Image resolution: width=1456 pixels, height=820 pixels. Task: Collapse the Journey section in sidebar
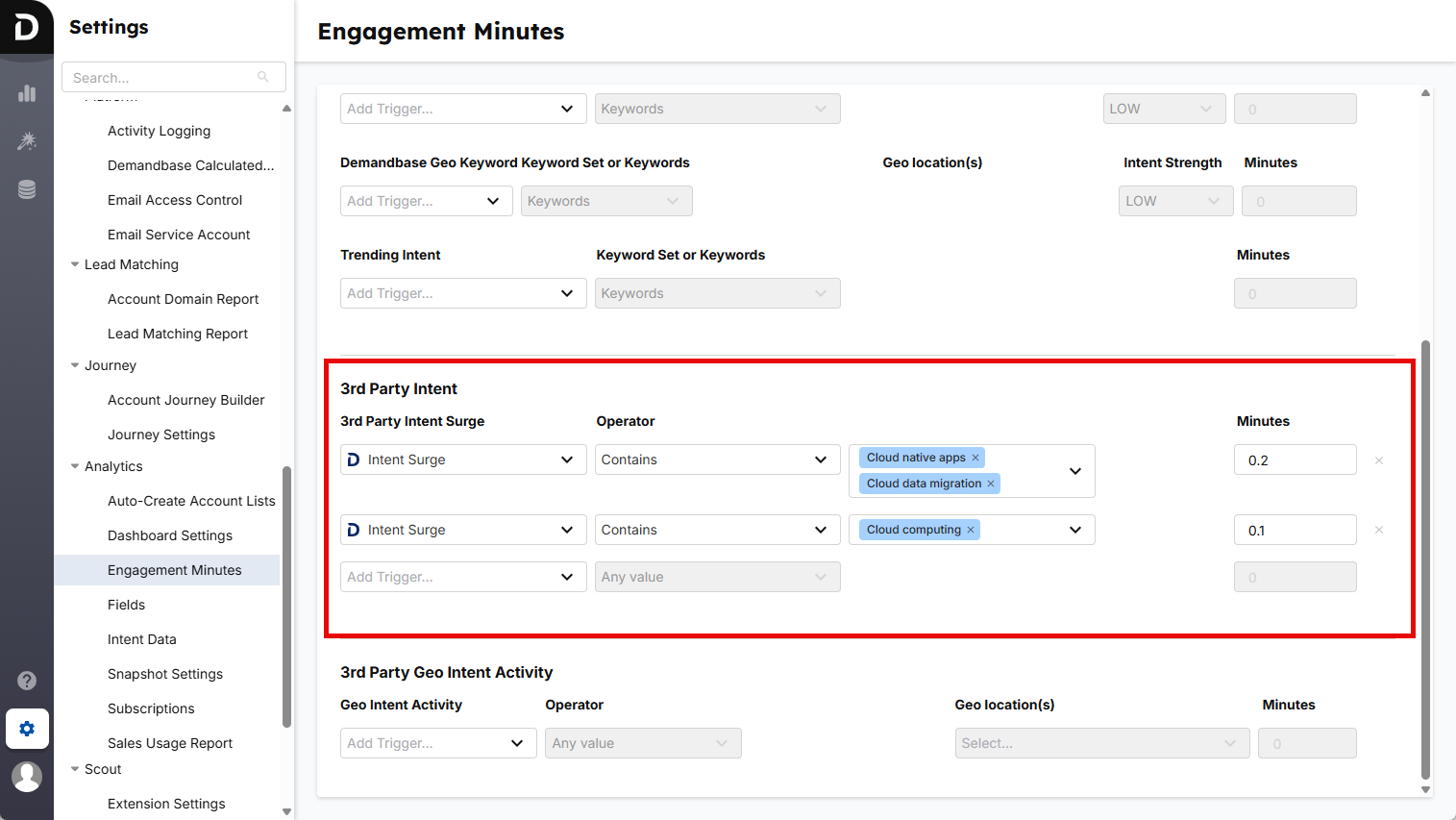click(x=75, y=365)
